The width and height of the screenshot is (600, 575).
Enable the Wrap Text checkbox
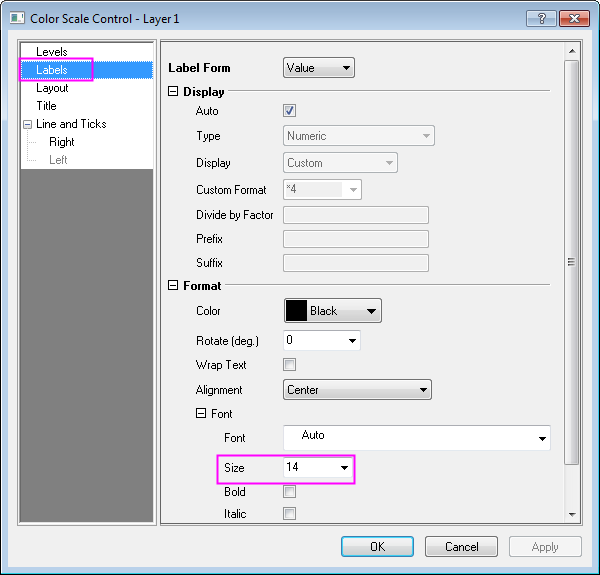[x=290, y=365]
